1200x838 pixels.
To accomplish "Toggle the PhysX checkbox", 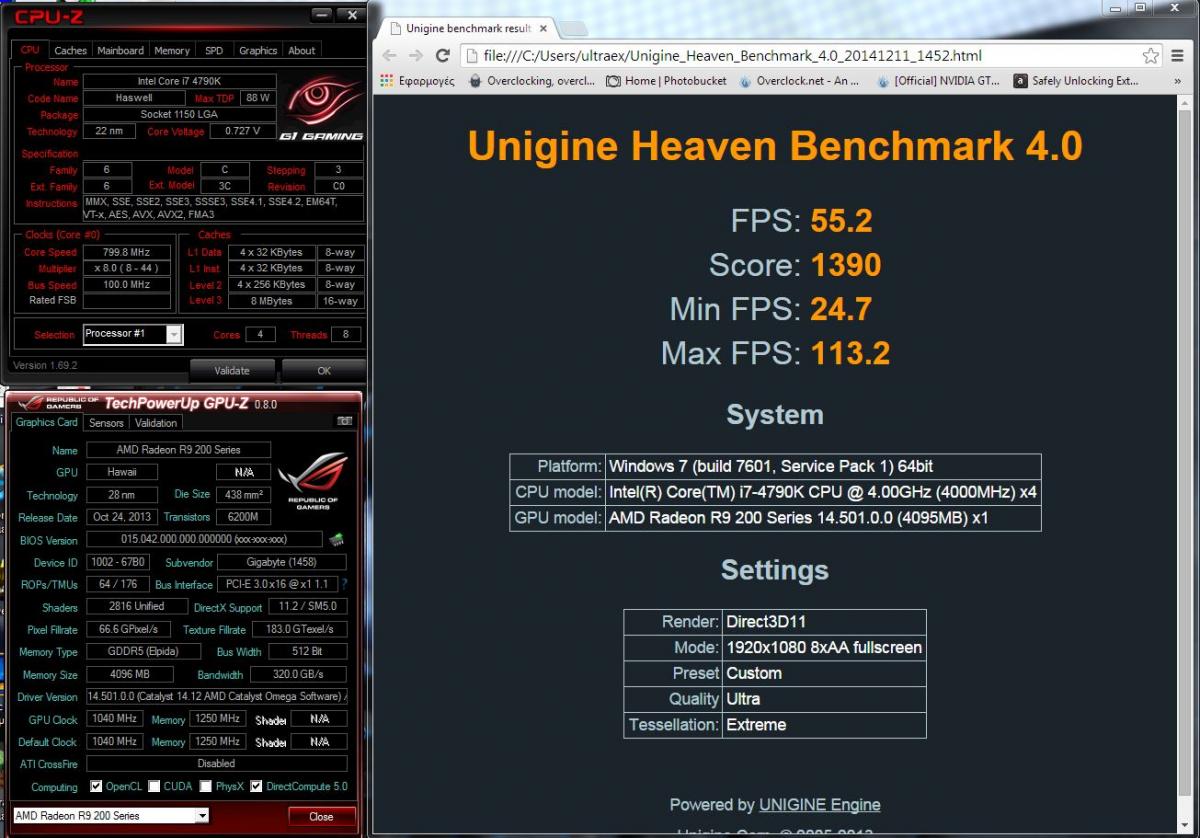I will tap(205, 786).
